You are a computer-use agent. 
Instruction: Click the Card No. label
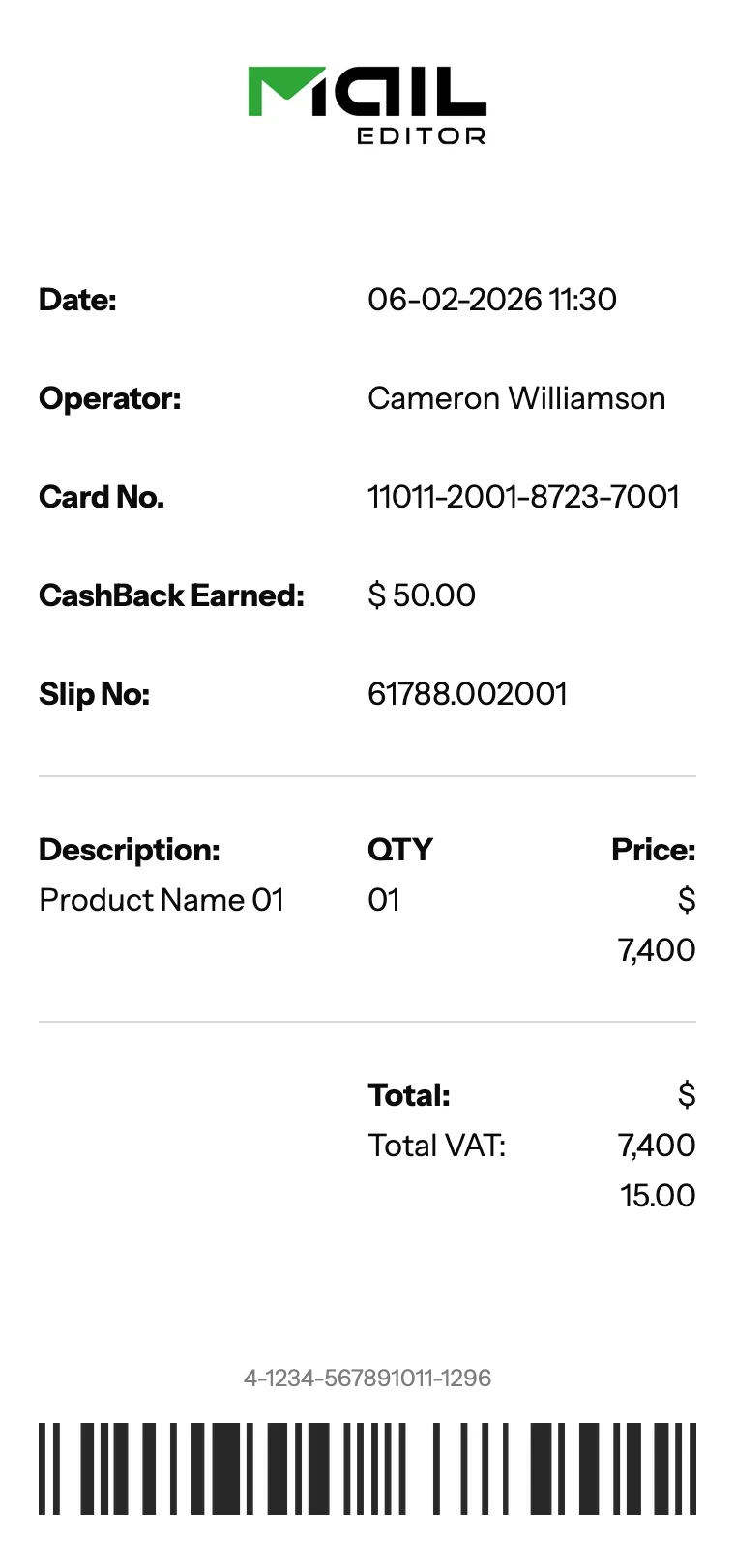[102, 497]
